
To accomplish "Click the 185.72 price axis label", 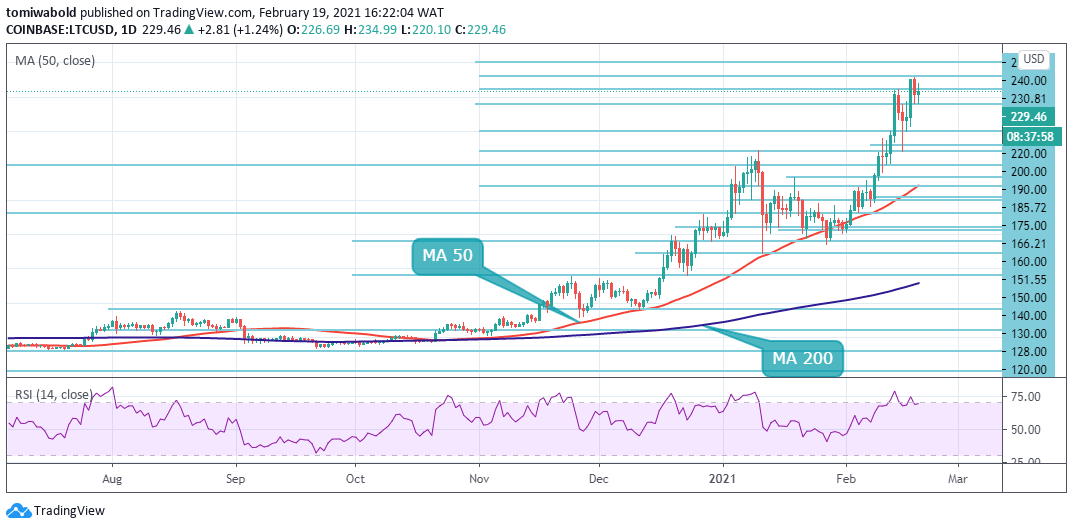I will [x=1028, y=207].
